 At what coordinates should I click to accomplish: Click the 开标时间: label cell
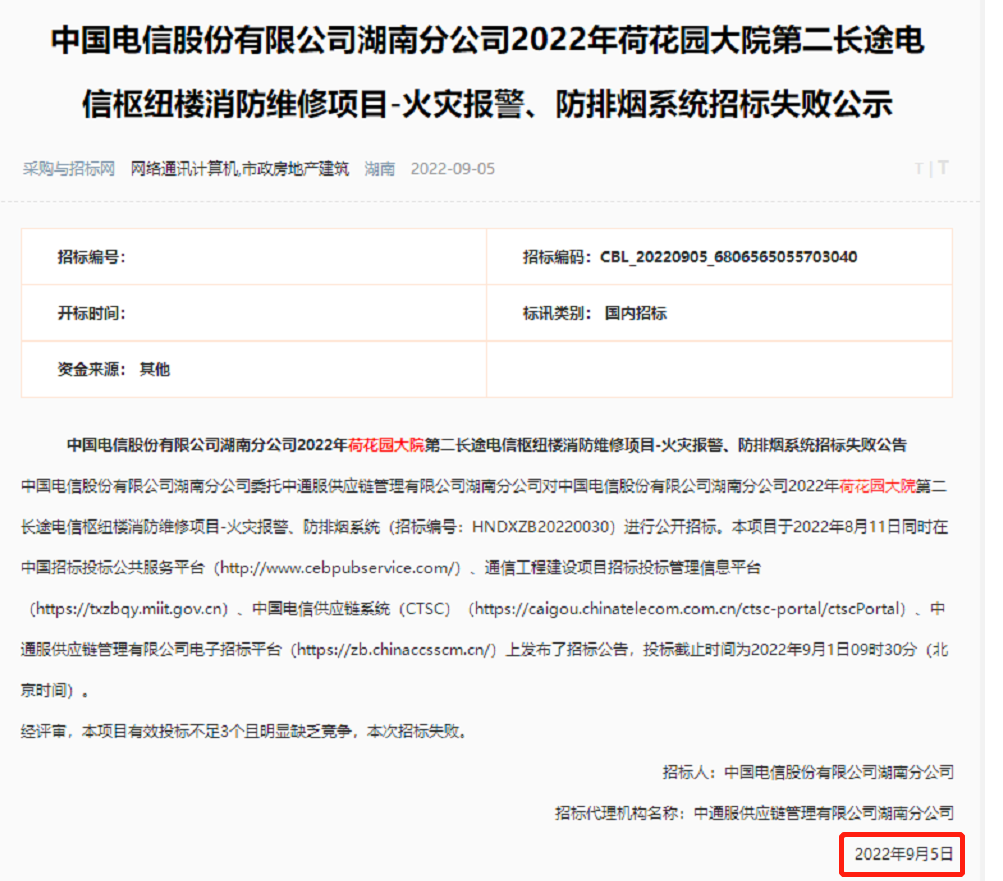(x=254, y=314)
